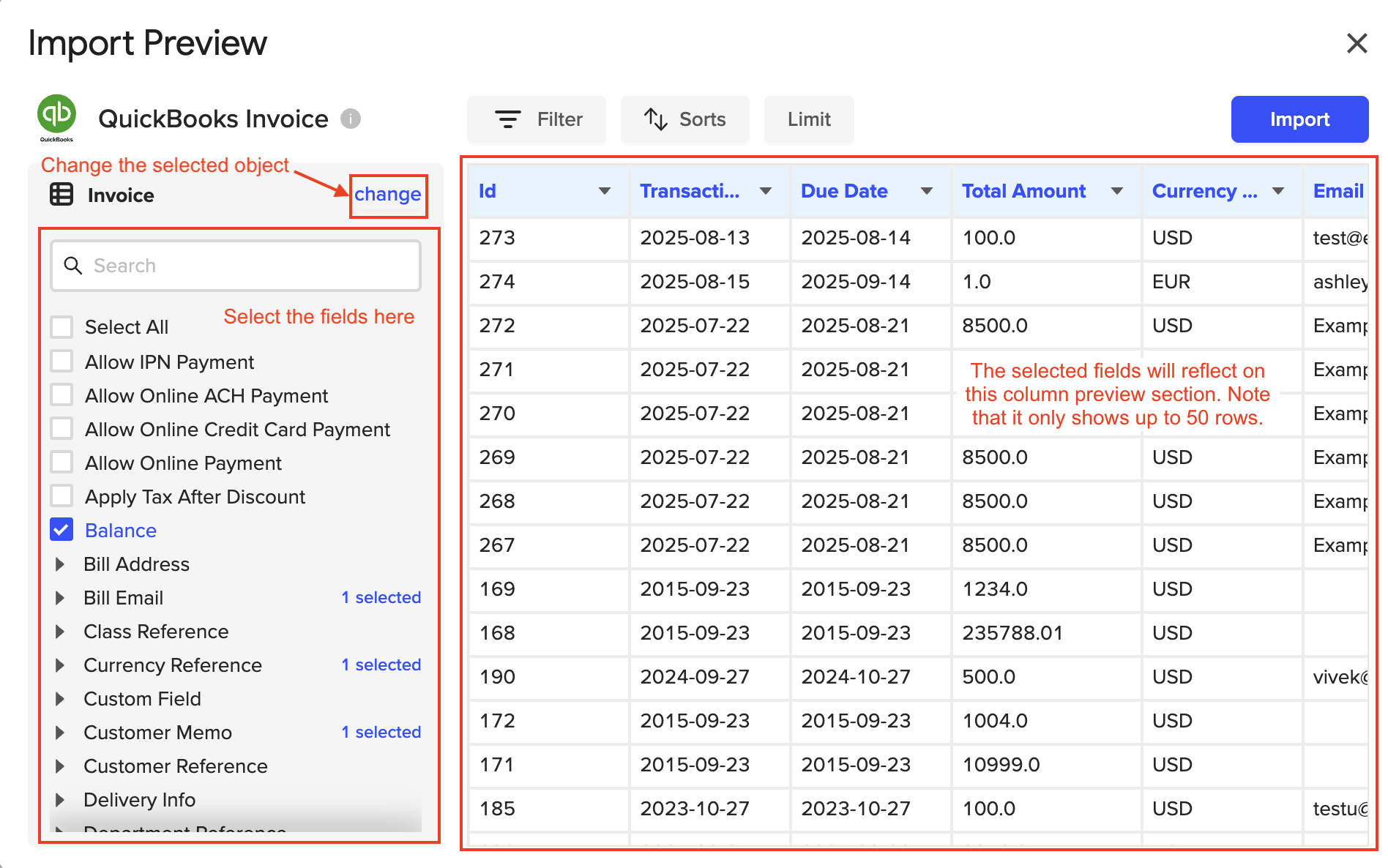Click the blue Import button

(x=1299, y=119)
